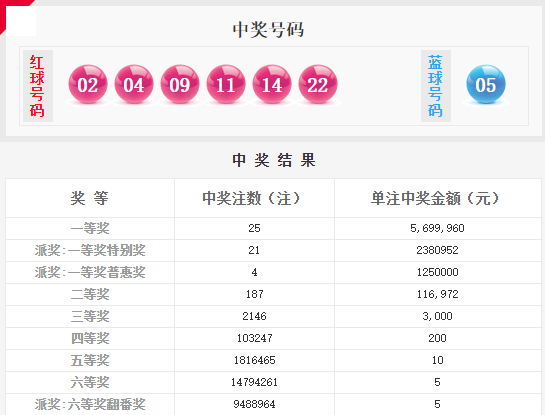545x415 pixels.
Task: Click red ball number 09
Action: (x=180, y=84)
